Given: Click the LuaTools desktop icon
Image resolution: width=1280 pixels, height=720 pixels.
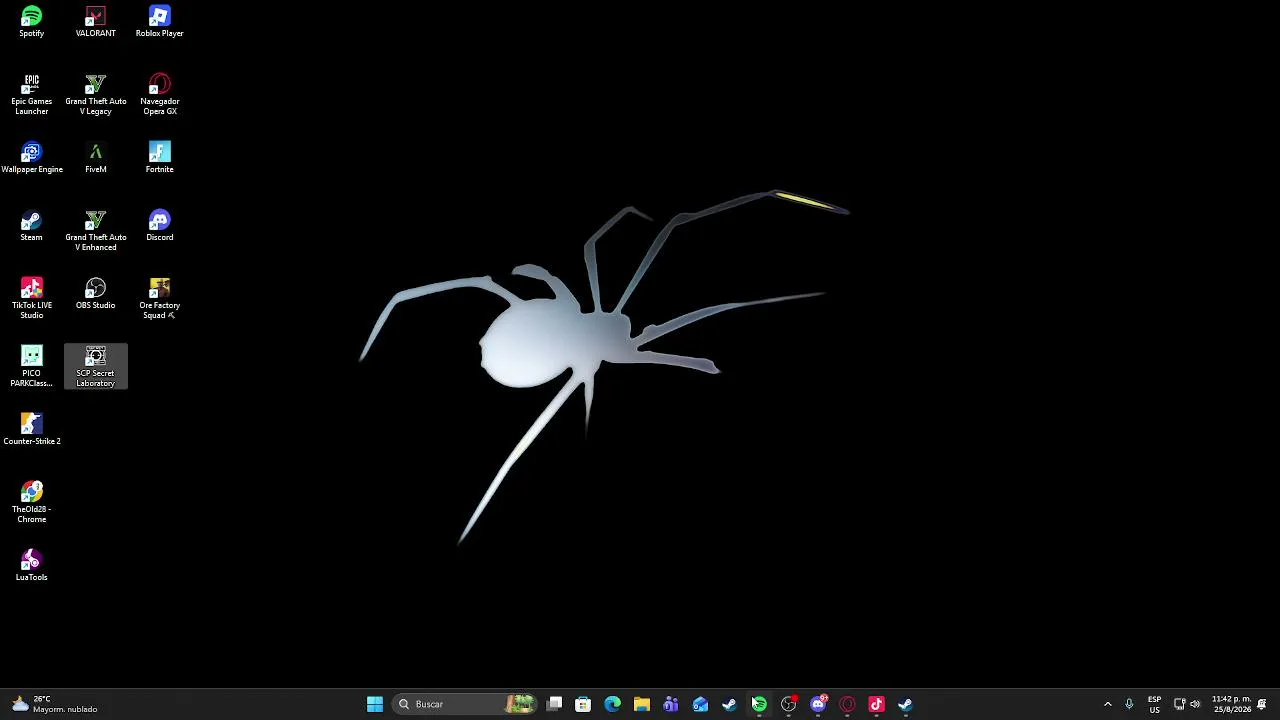Looking at the screenshot, I should pyautogui.click(x=31, y=566).
